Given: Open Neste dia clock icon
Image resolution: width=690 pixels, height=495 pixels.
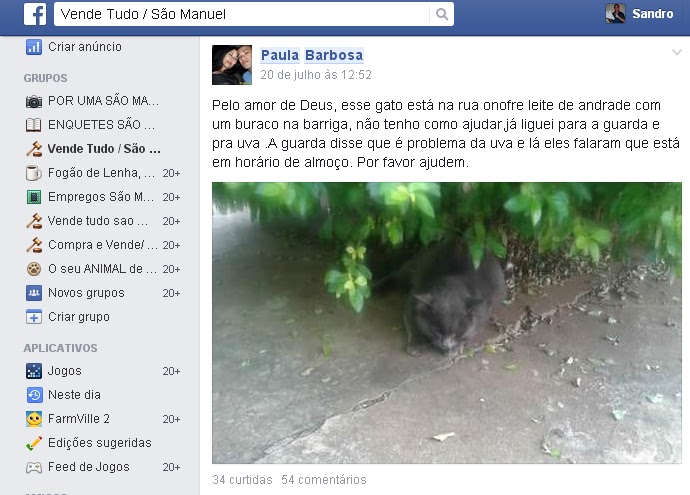Looking at the screenshot, I should [34, 395].
